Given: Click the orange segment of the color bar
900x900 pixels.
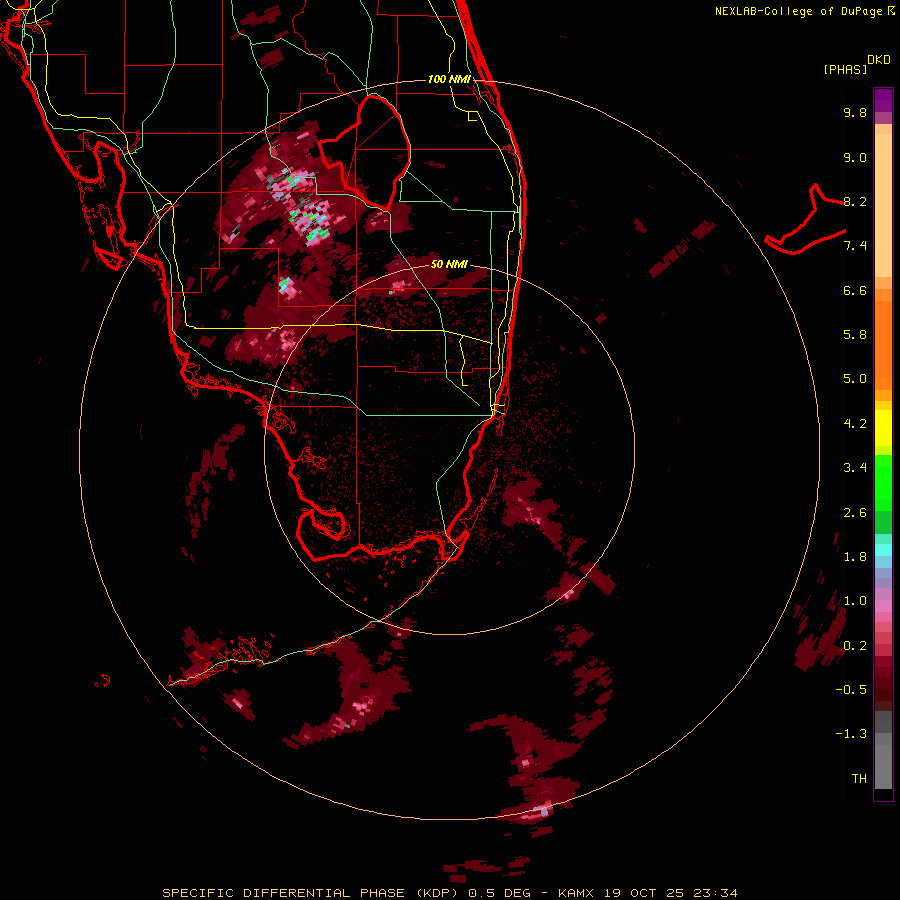Looking at the screenshot, I should pyautogui.click(x=883, y=345).
